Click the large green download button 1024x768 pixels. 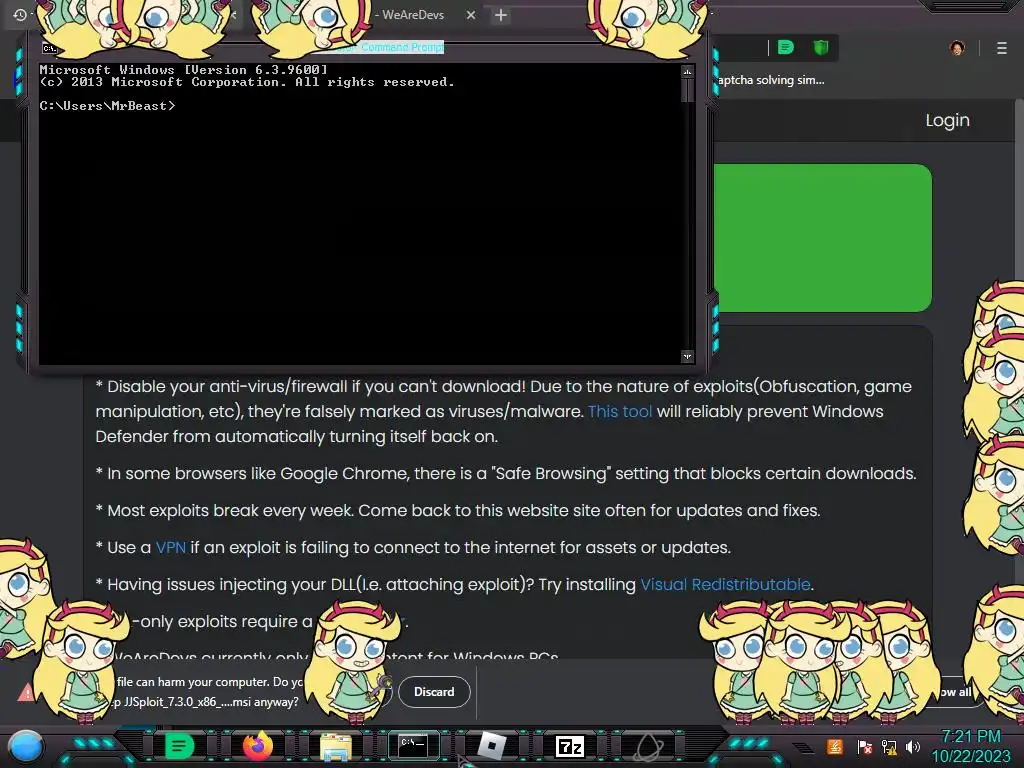click(x=822, y=238)
